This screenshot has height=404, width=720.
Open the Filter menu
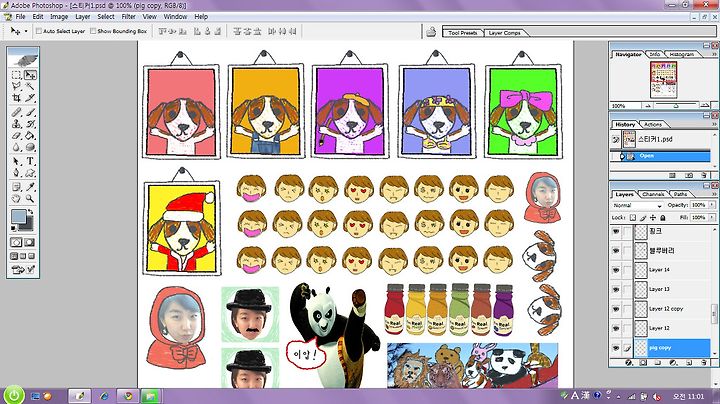[x=129, y=17]
